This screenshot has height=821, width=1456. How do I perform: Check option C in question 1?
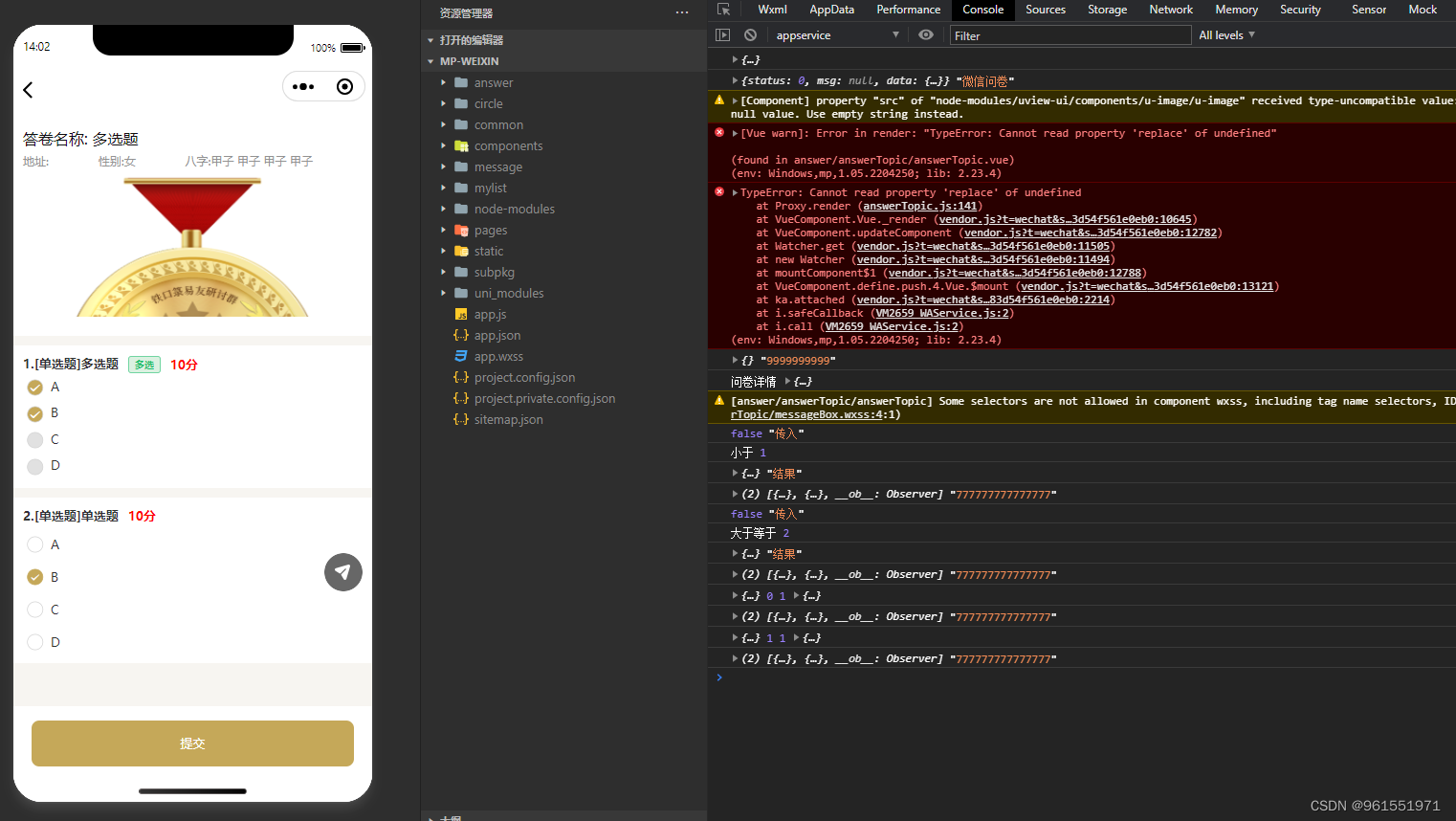point(35,440)
